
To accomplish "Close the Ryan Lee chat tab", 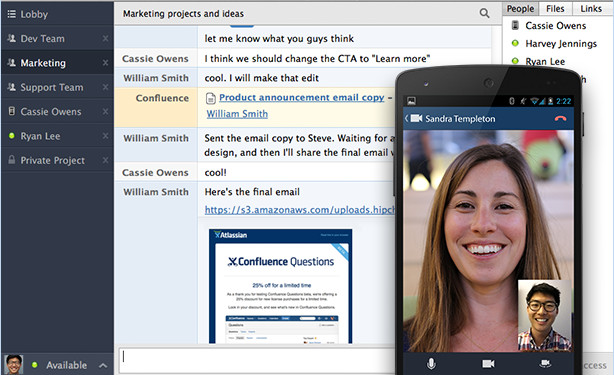I will click(x=105, y=136).
